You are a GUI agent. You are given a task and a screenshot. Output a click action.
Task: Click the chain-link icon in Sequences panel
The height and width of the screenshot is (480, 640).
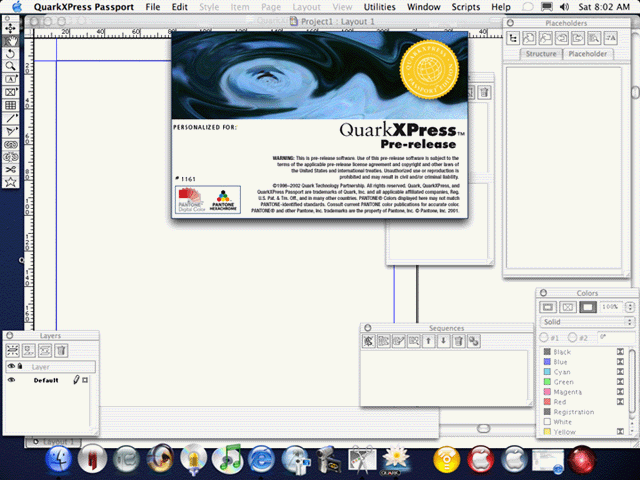(474, 341)
